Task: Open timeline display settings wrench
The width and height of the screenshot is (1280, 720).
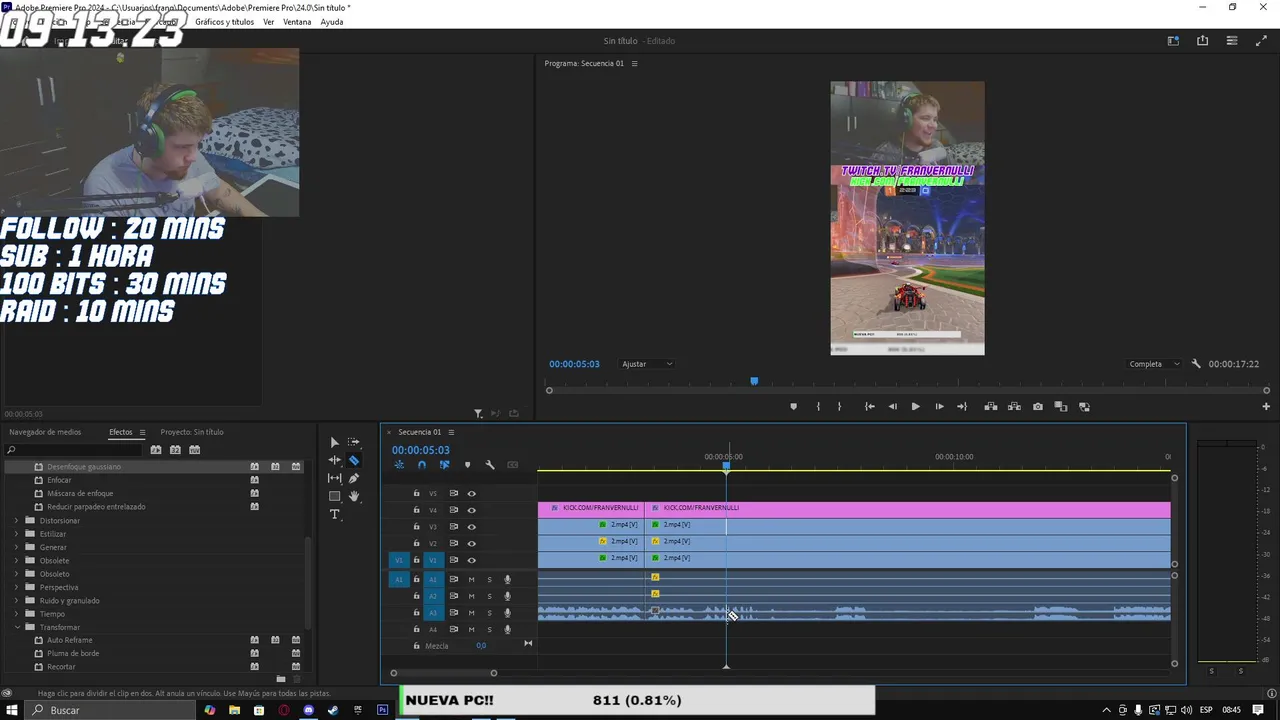Action: (x=490, y=465)
